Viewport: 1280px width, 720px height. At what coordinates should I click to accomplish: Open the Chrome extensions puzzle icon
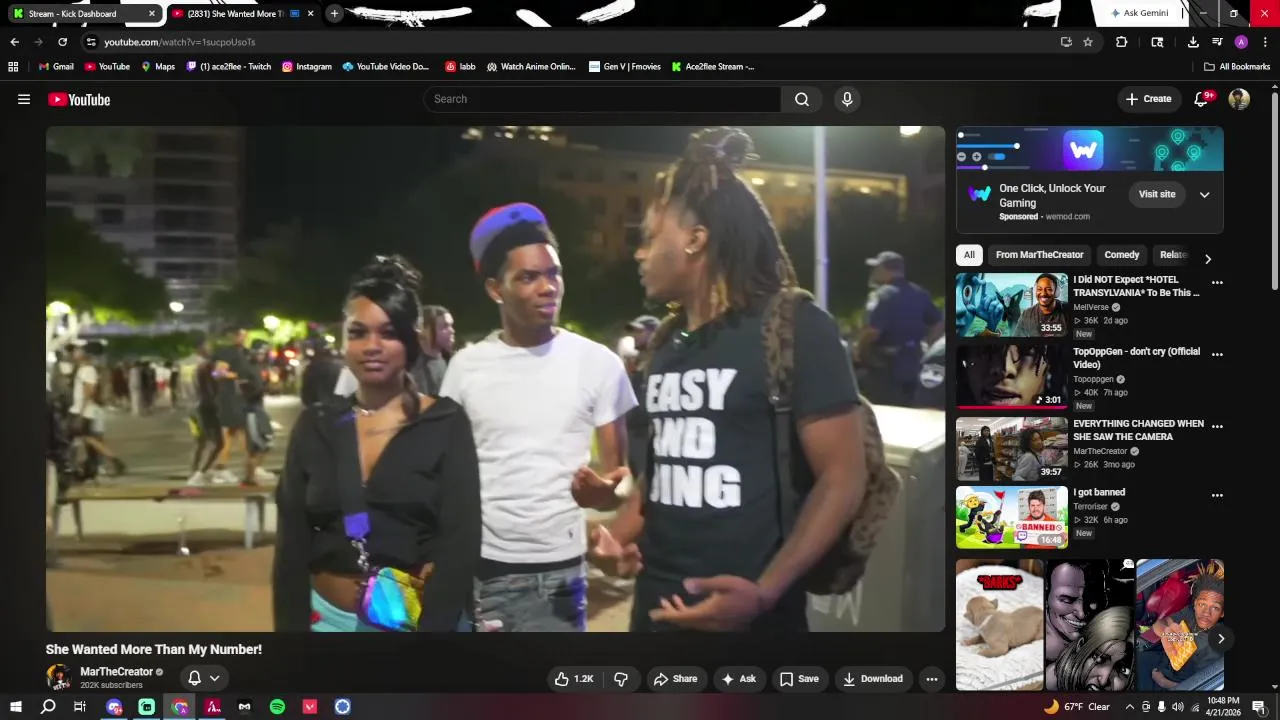tap(1121, 42)
